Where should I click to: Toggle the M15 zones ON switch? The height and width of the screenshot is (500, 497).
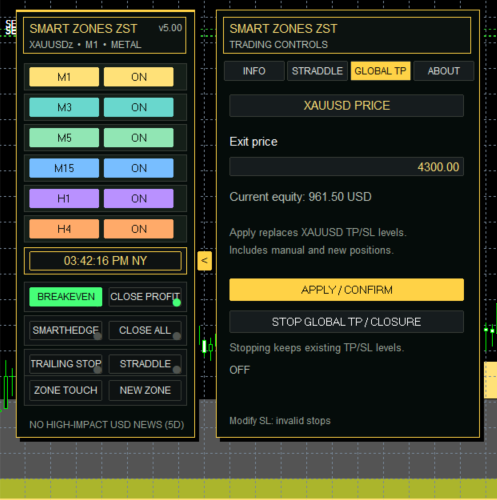[x=139, y=168]
